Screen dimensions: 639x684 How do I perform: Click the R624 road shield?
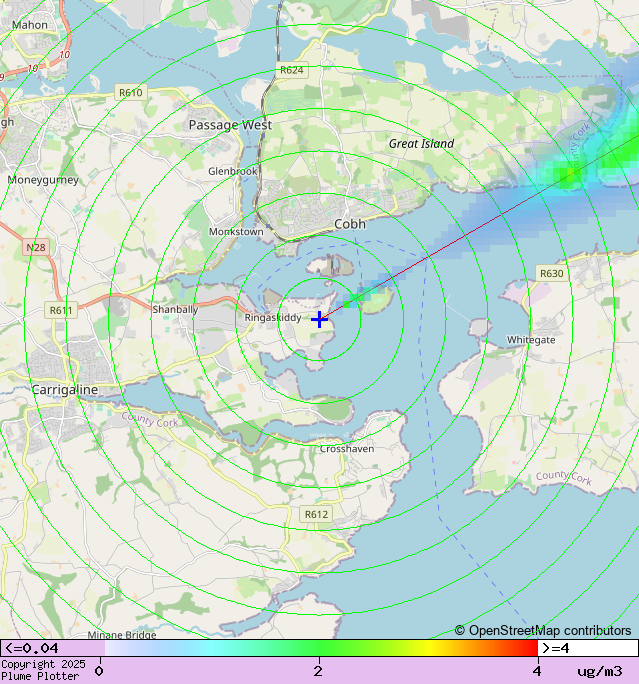tap(292, 70)
